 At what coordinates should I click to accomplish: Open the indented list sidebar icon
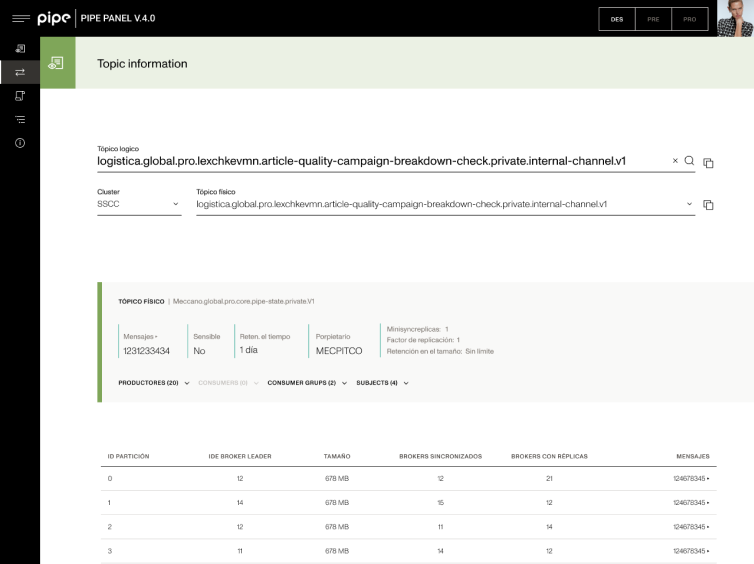20,119
